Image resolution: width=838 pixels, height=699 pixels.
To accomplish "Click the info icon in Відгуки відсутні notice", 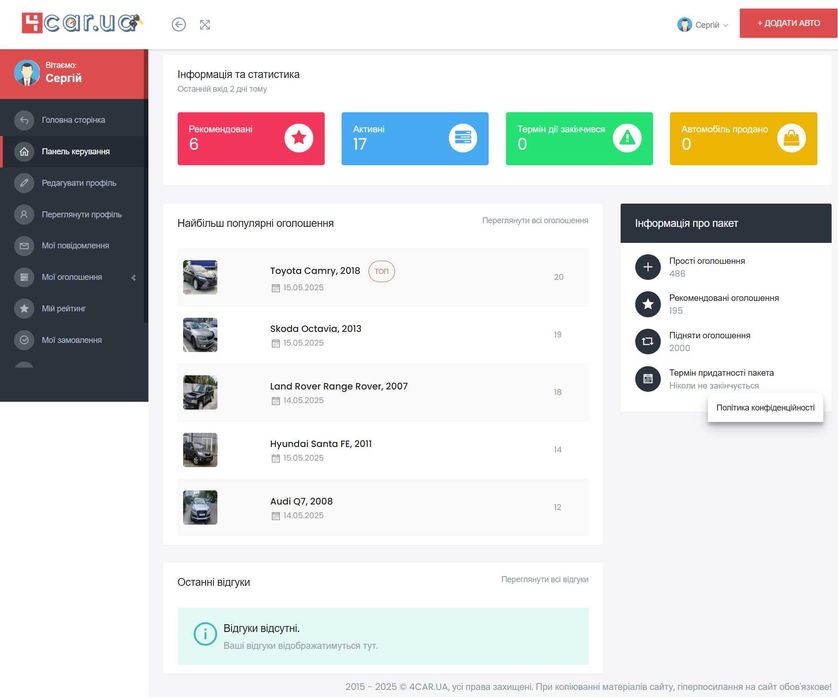I will tap(205, 634).
